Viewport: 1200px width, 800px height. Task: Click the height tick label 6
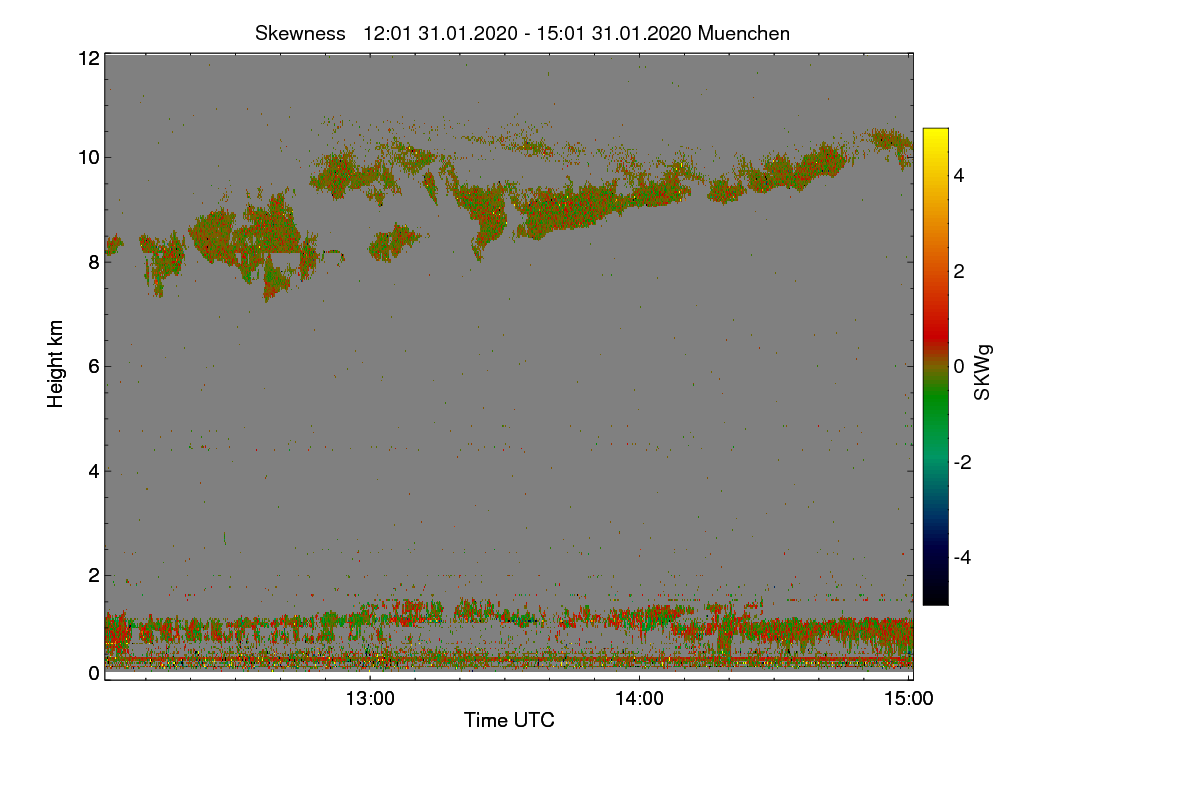(x=93, y=366)
